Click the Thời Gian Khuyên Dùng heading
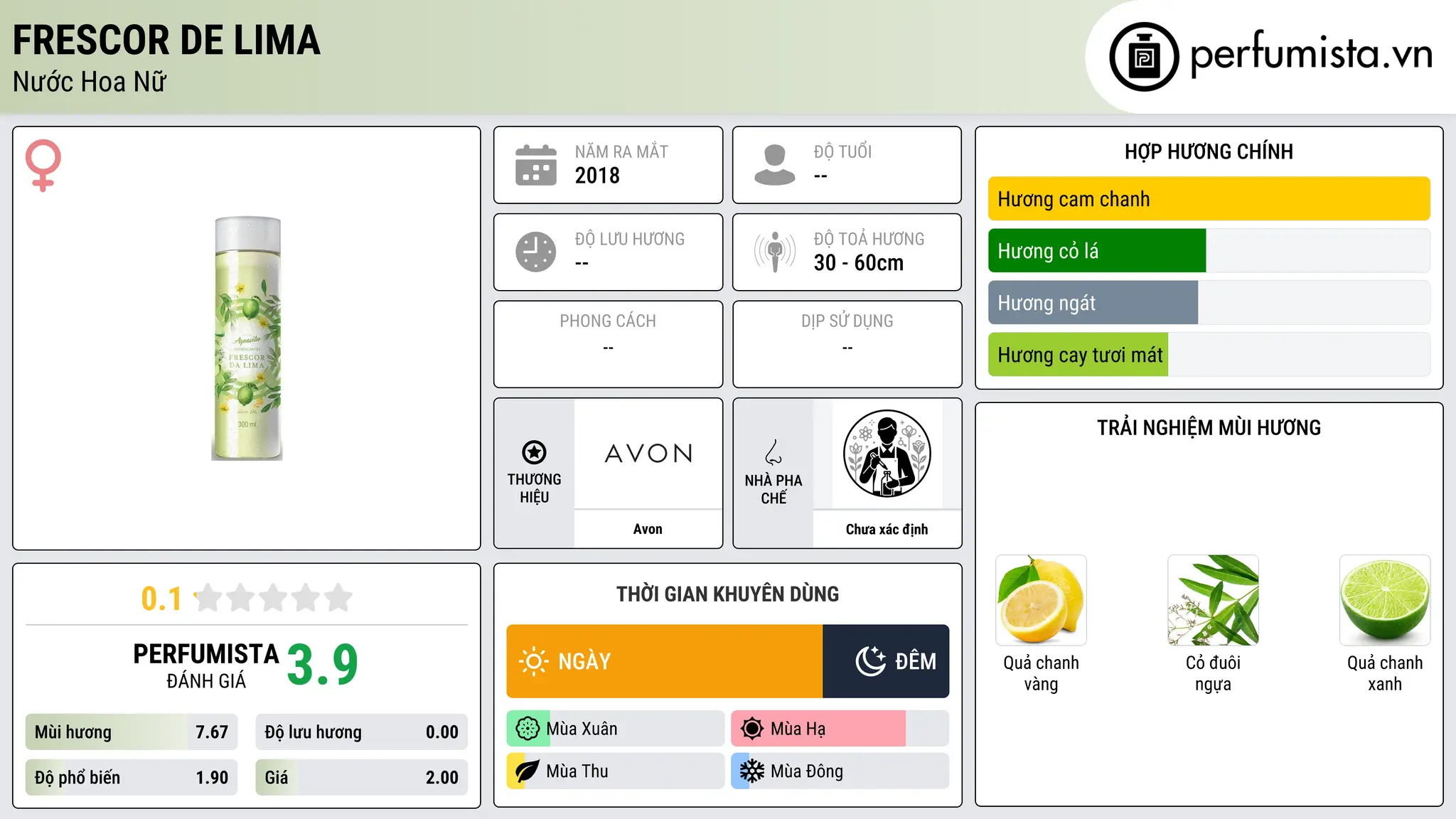 pyautogui.click(x=727, y=594)
